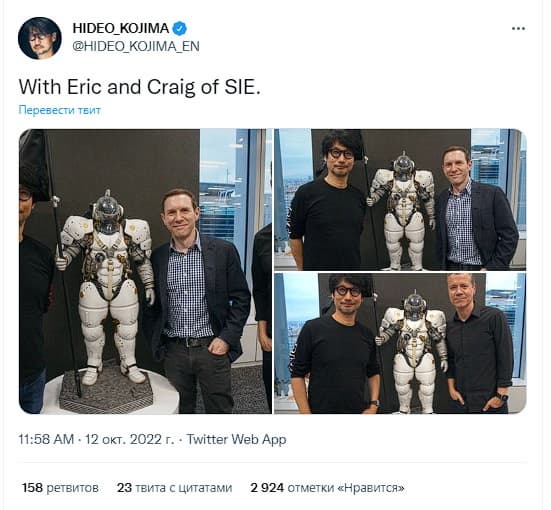This screenshot has height=510, width=551.
Task: Click the blue verified badge icon
Action: (180, 28)
